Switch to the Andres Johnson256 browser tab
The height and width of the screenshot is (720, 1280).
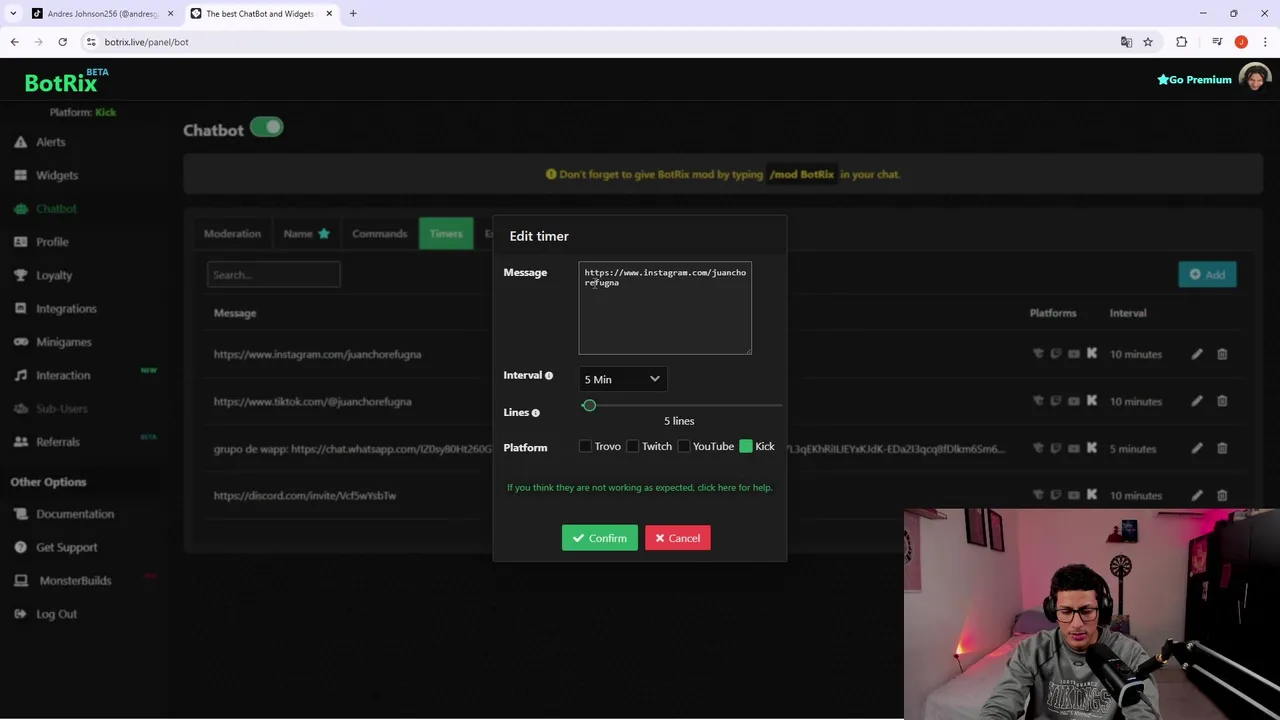[x=102, y=14]
